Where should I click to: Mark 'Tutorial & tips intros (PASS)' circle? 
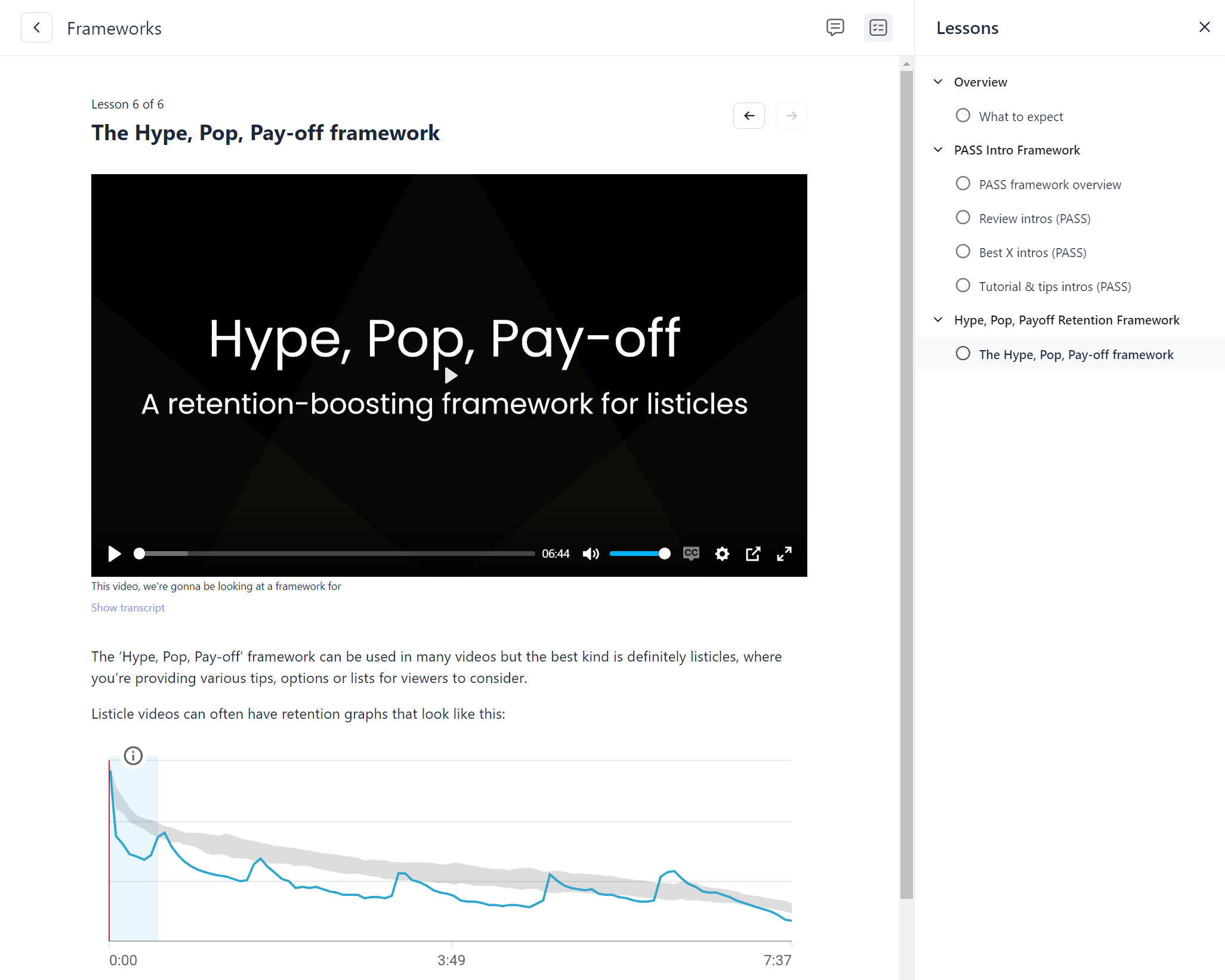(963, 286)
